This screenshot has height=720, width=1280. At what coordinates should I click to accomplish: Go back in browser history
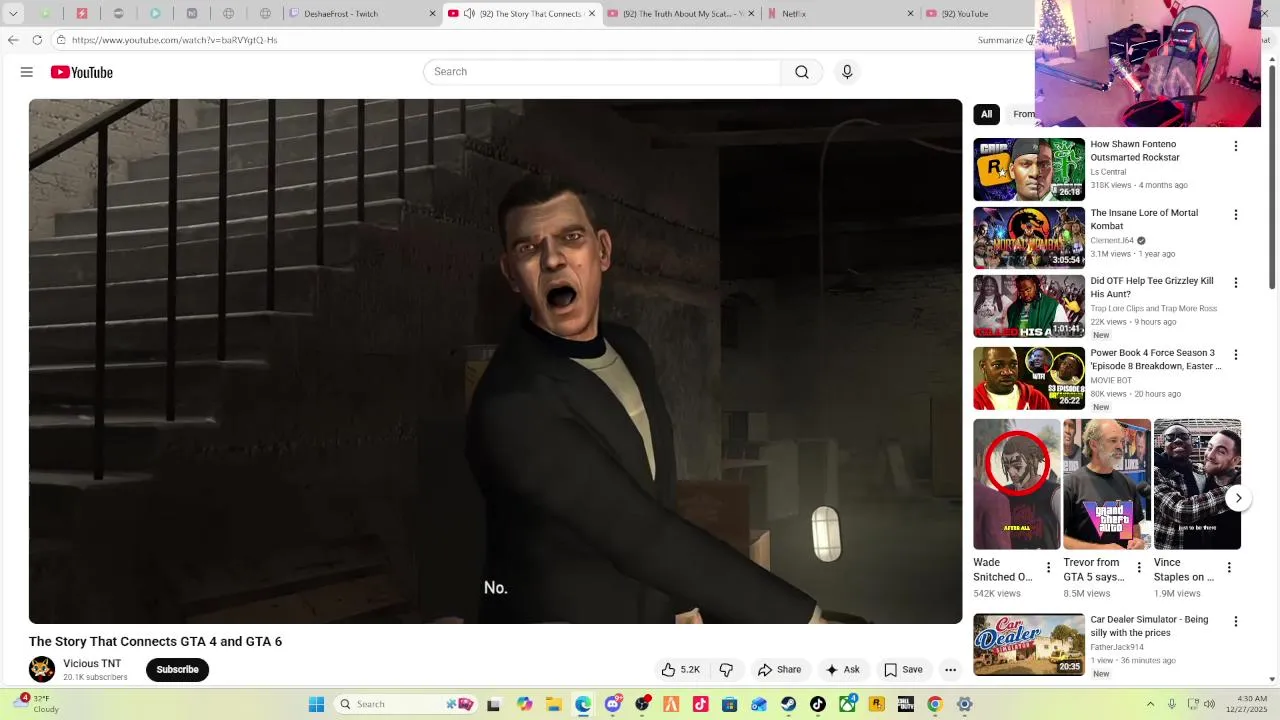(12, 40)
